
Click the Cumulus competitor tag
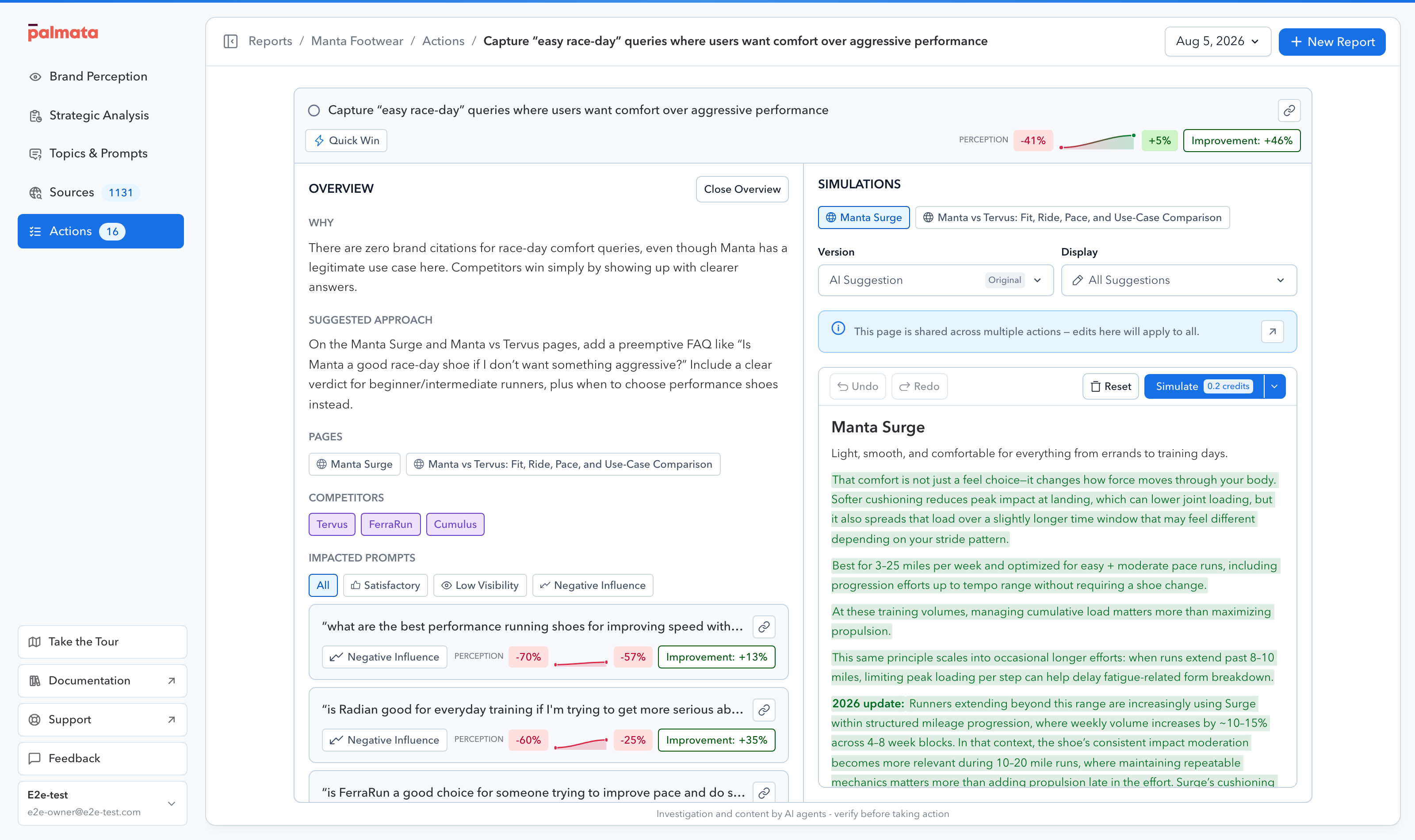[455, 524]
